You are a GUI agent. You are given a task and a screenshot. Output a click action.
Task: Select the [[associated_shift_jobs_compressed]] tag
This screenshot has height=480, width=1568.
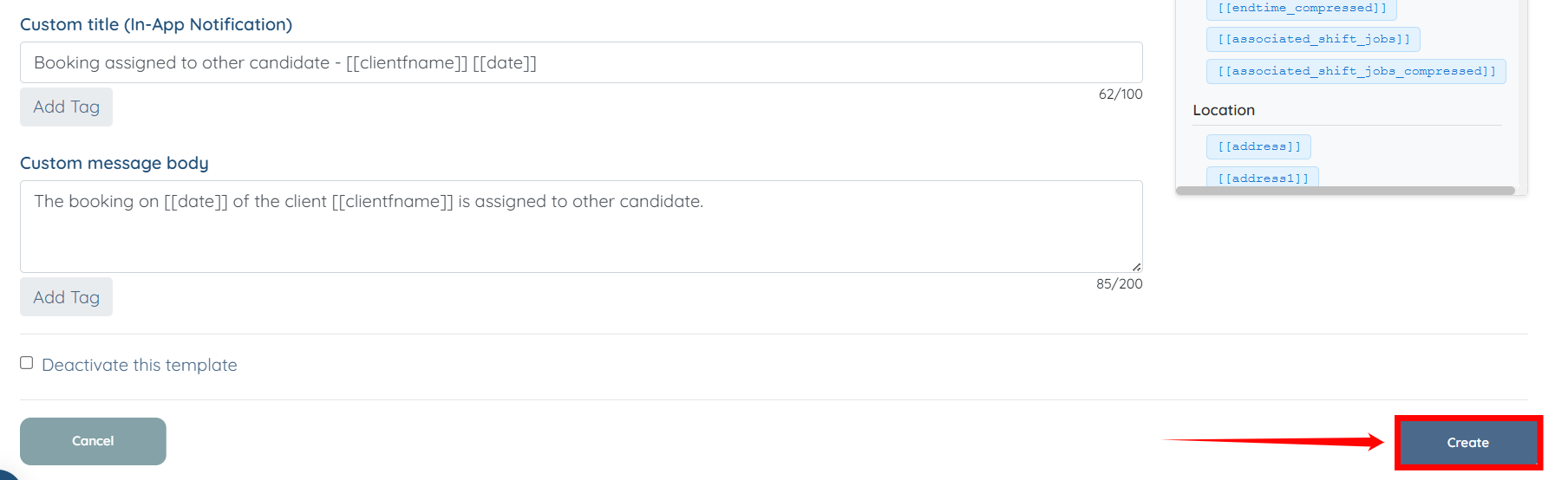[x=1356, y=71]
